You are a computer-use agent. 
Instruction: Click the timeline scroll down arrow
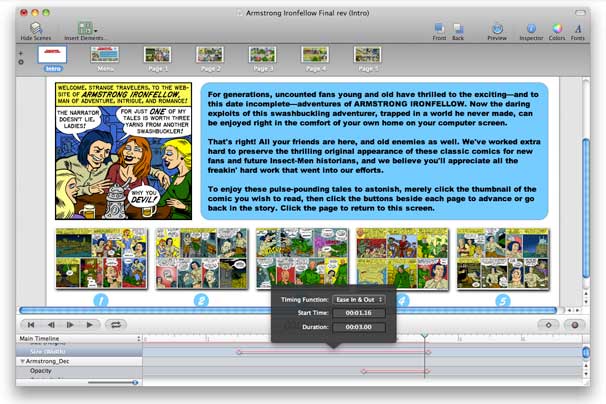(586, 374)
